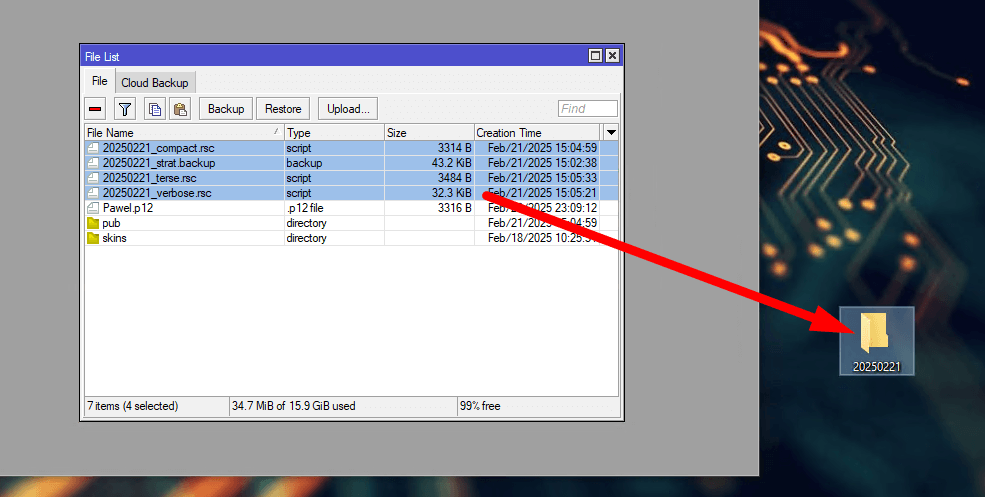Screen dimensions: 985x497
Task: Click the red remove (minus) icon
Action: (95, 109)
